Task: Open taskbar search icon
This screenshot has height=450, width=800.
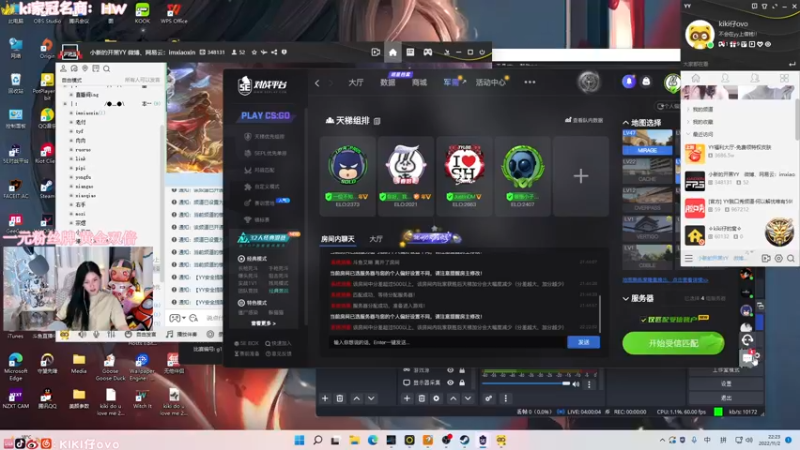Action: tap(317, 440)
